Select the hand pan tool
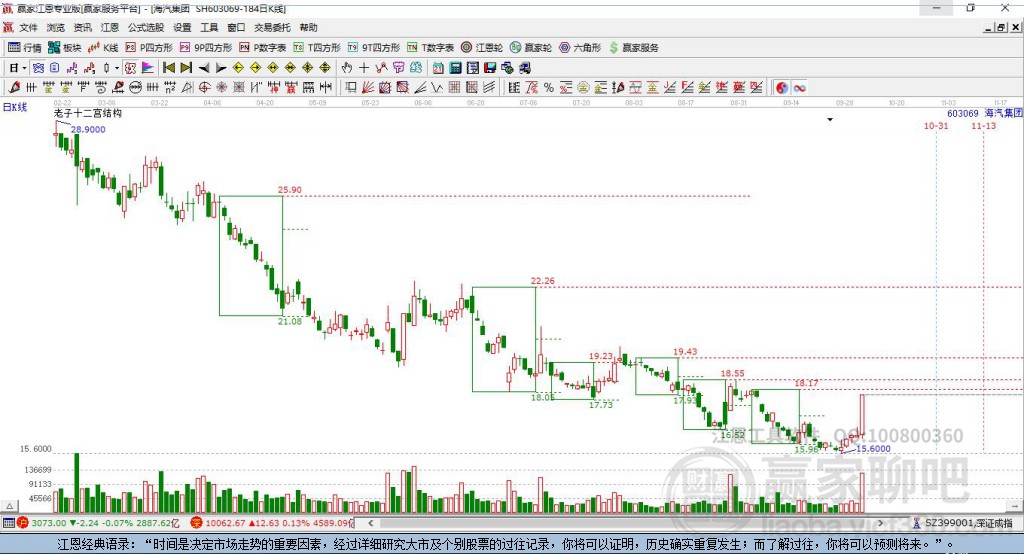This screenshot has width=1024, height=554. tap(347, 68)
